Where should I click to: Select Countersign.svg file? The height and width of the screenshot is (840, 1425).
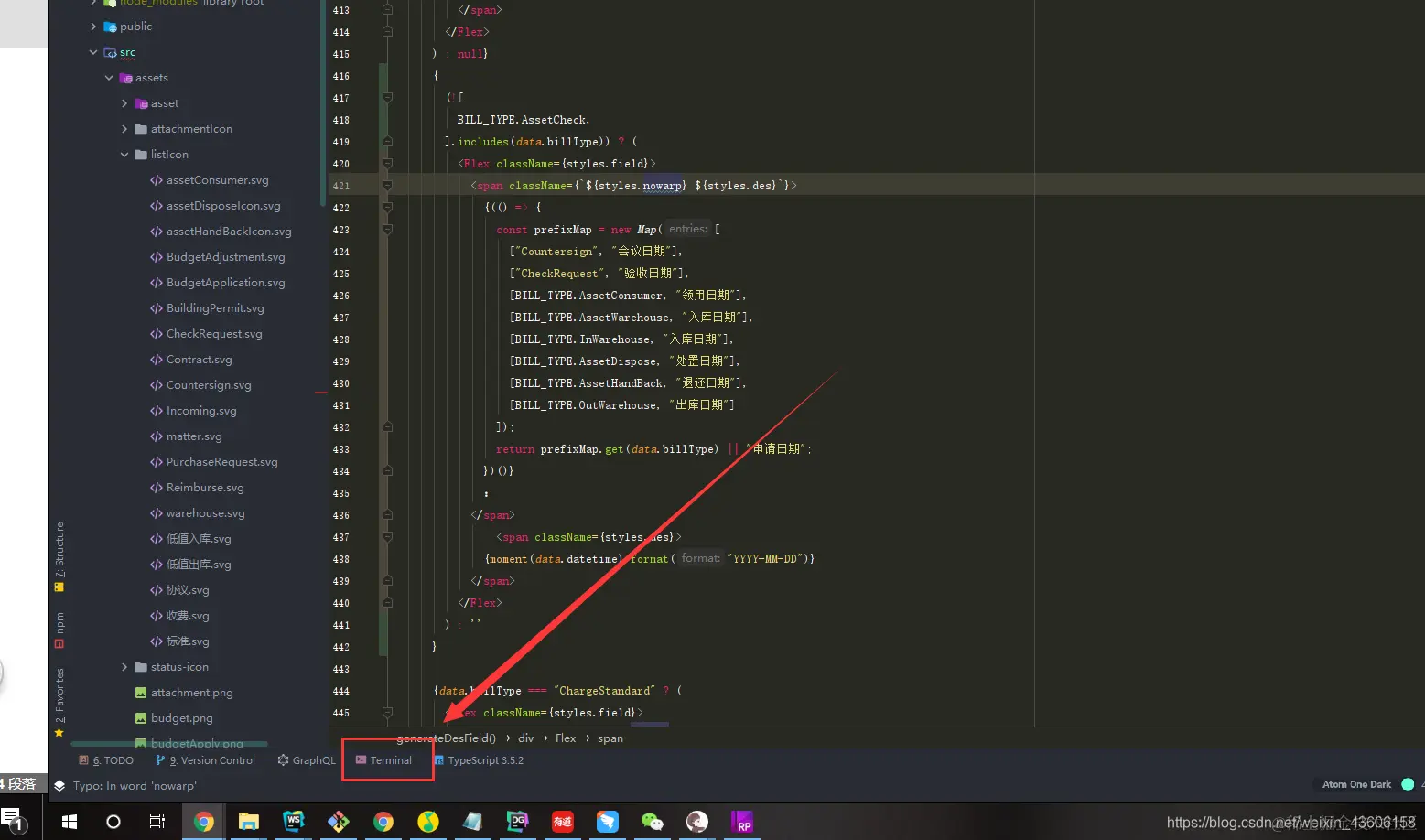click(x=200, y=385)
